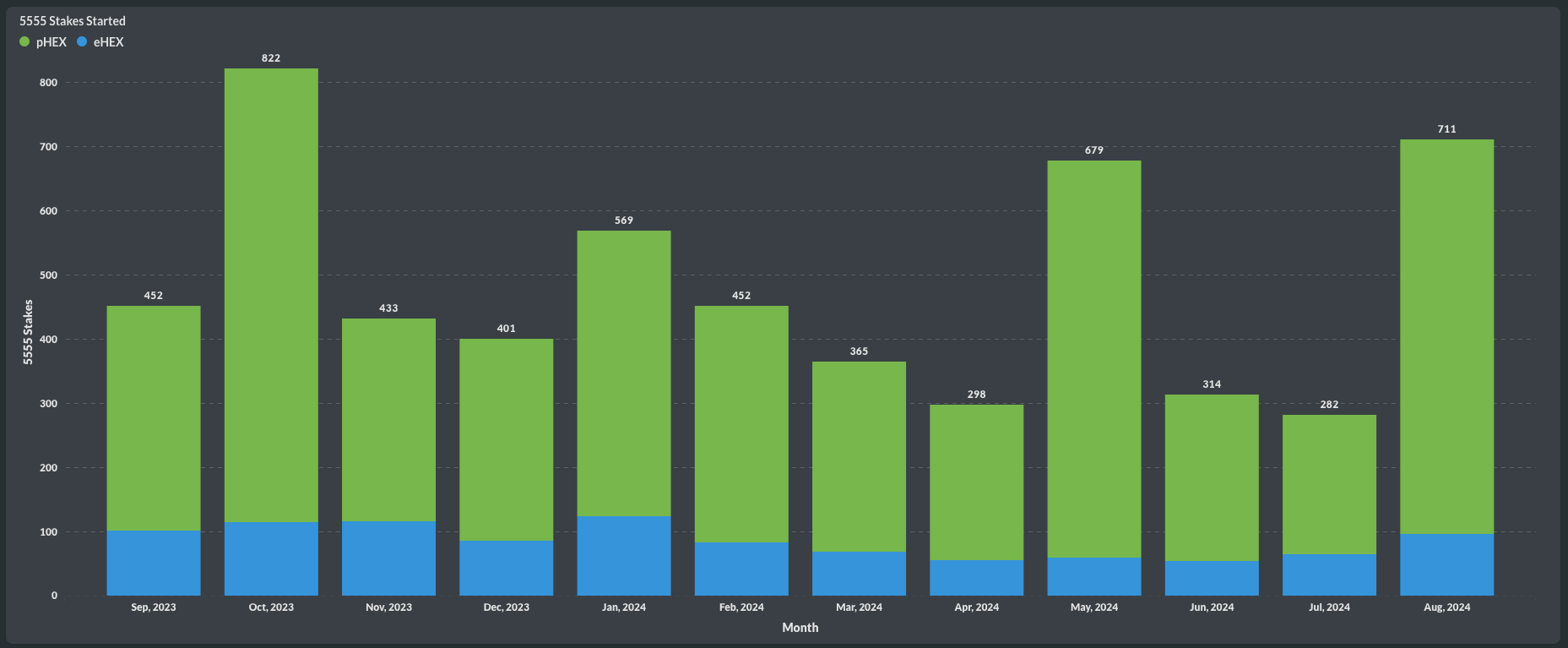
Task: Select the green pHEX bar for Mar, 2024
Action: (859, 456)
